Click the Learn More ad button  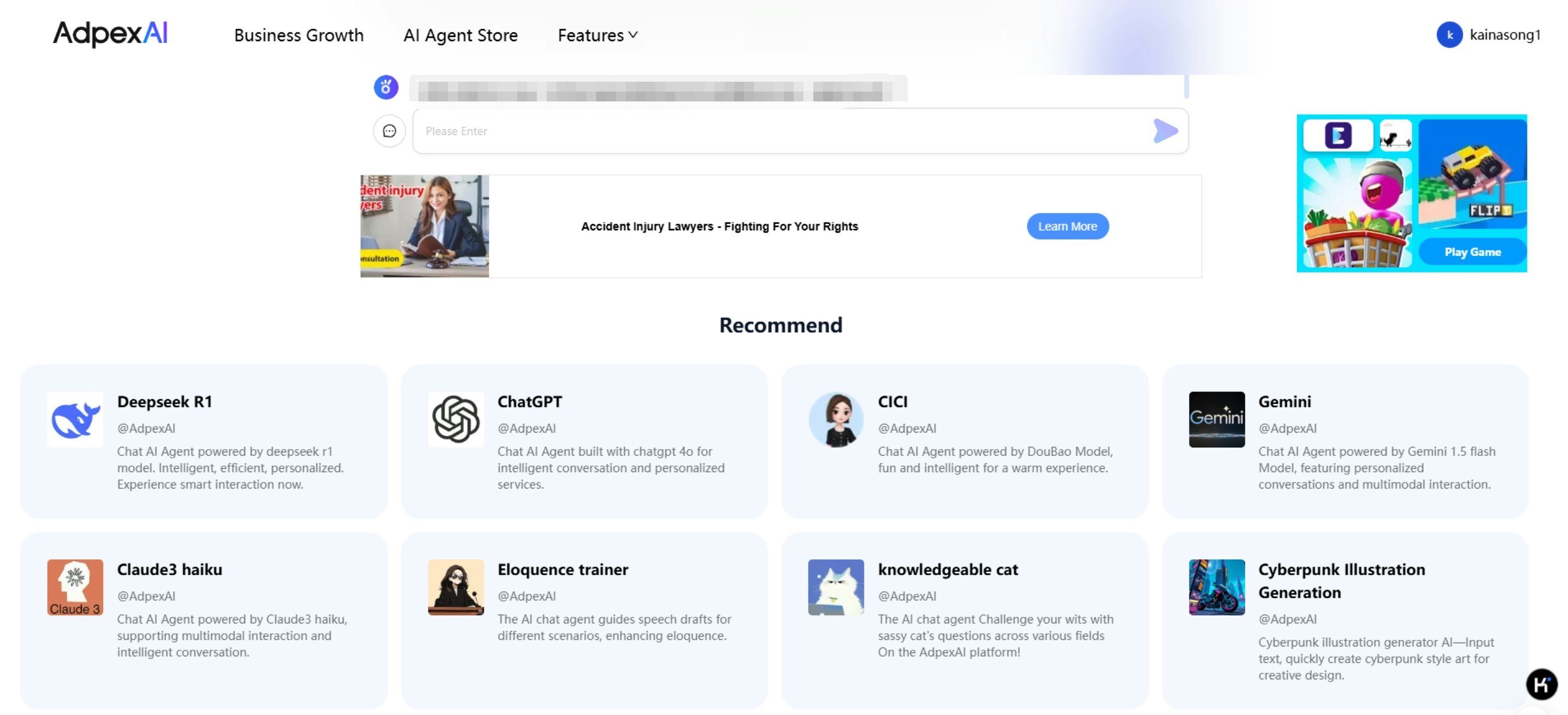(1068, 226)
